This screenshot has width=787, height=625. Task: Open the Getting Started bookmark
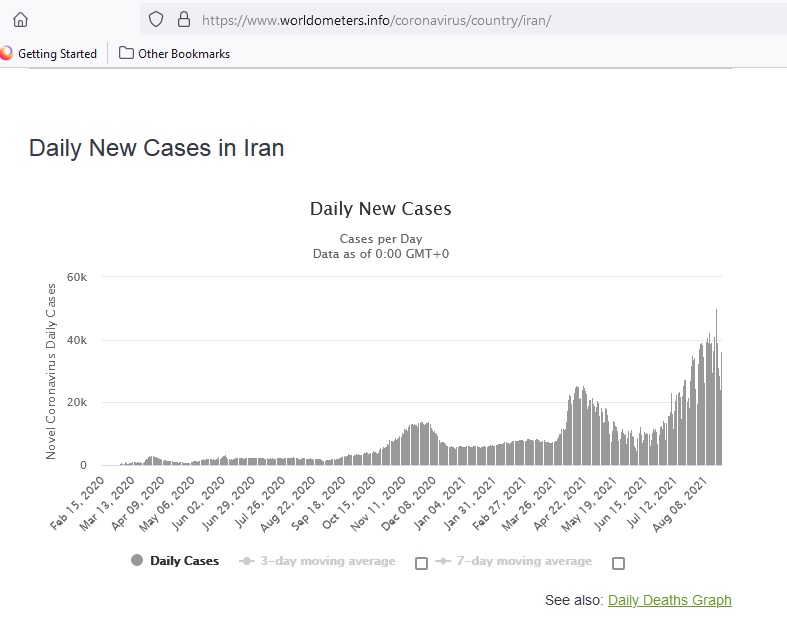pyautogui.click(x=49, y=54)
